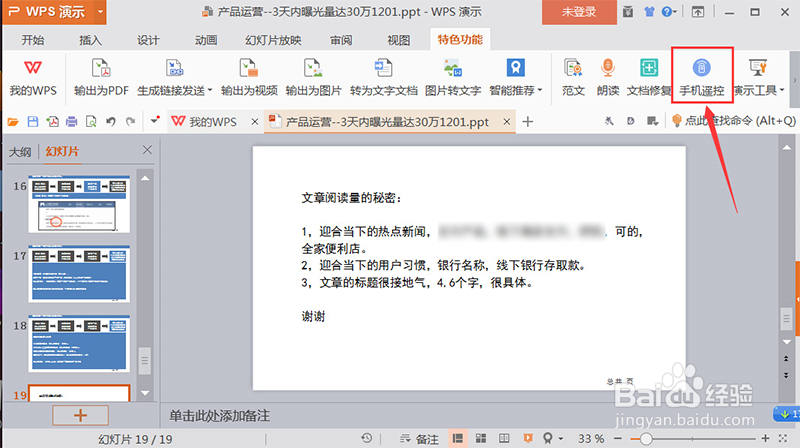Open print preview icon
The height and width of the screenshot is (448, 800).
click(x=91, y=121)
